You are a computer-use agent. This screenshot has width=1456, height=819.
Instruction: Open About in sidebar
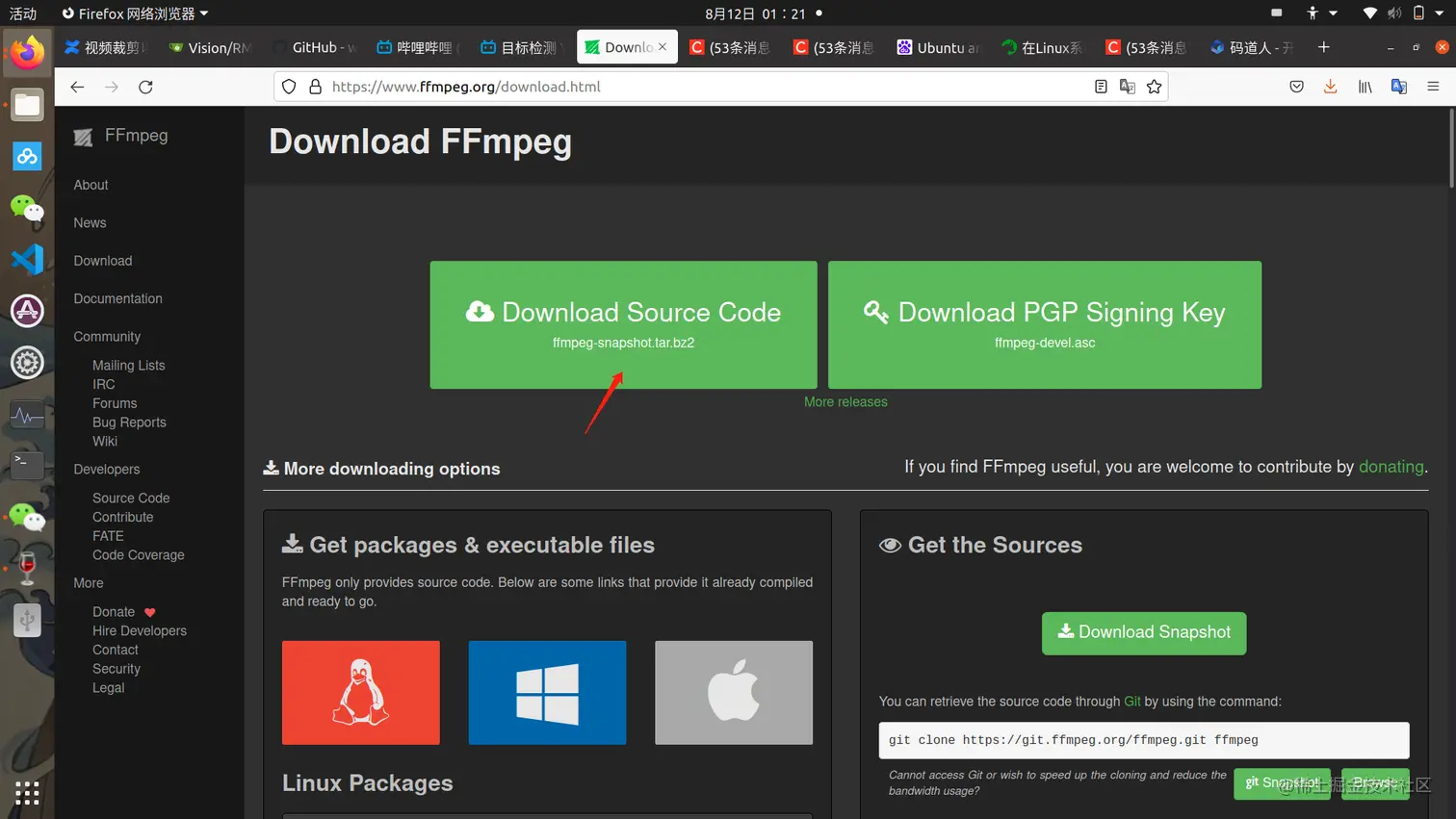tap(91, 185)
